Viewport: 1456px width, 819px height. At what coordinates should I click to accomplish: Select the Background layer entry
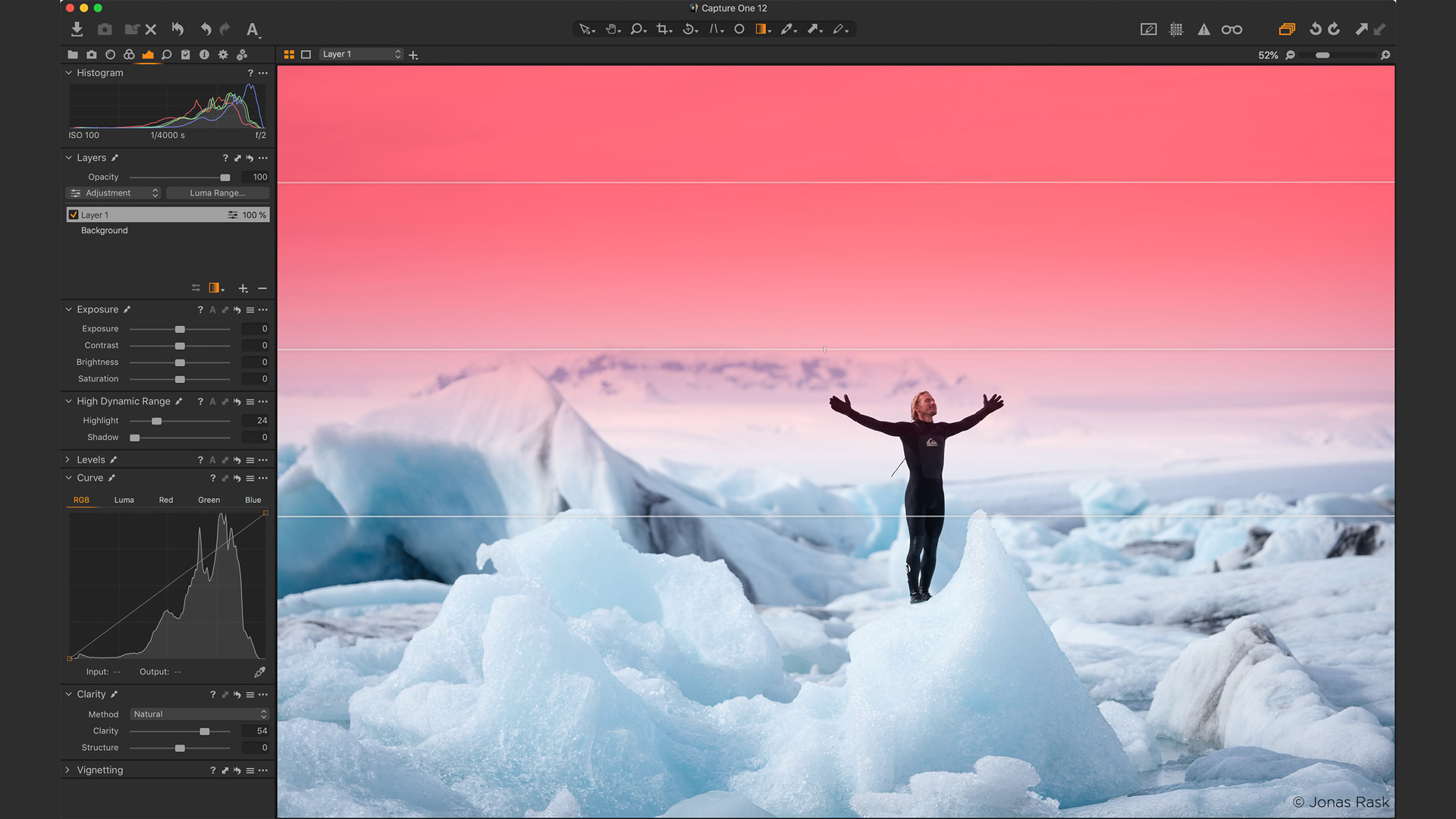pos(105,231)
